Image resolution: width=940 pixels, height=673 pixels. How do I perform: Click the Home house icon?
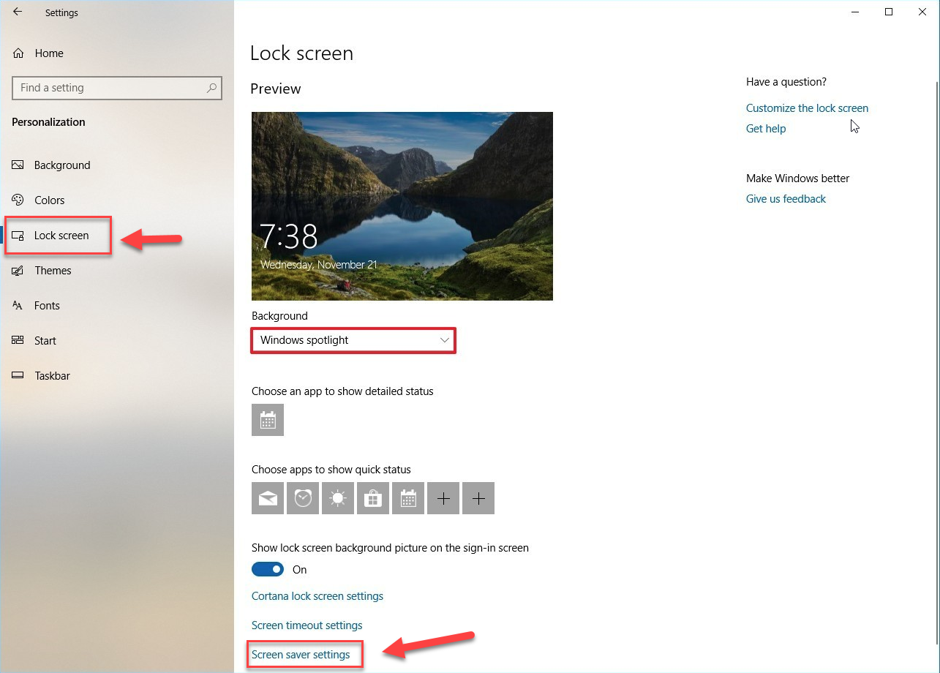(x=19, y=53)
